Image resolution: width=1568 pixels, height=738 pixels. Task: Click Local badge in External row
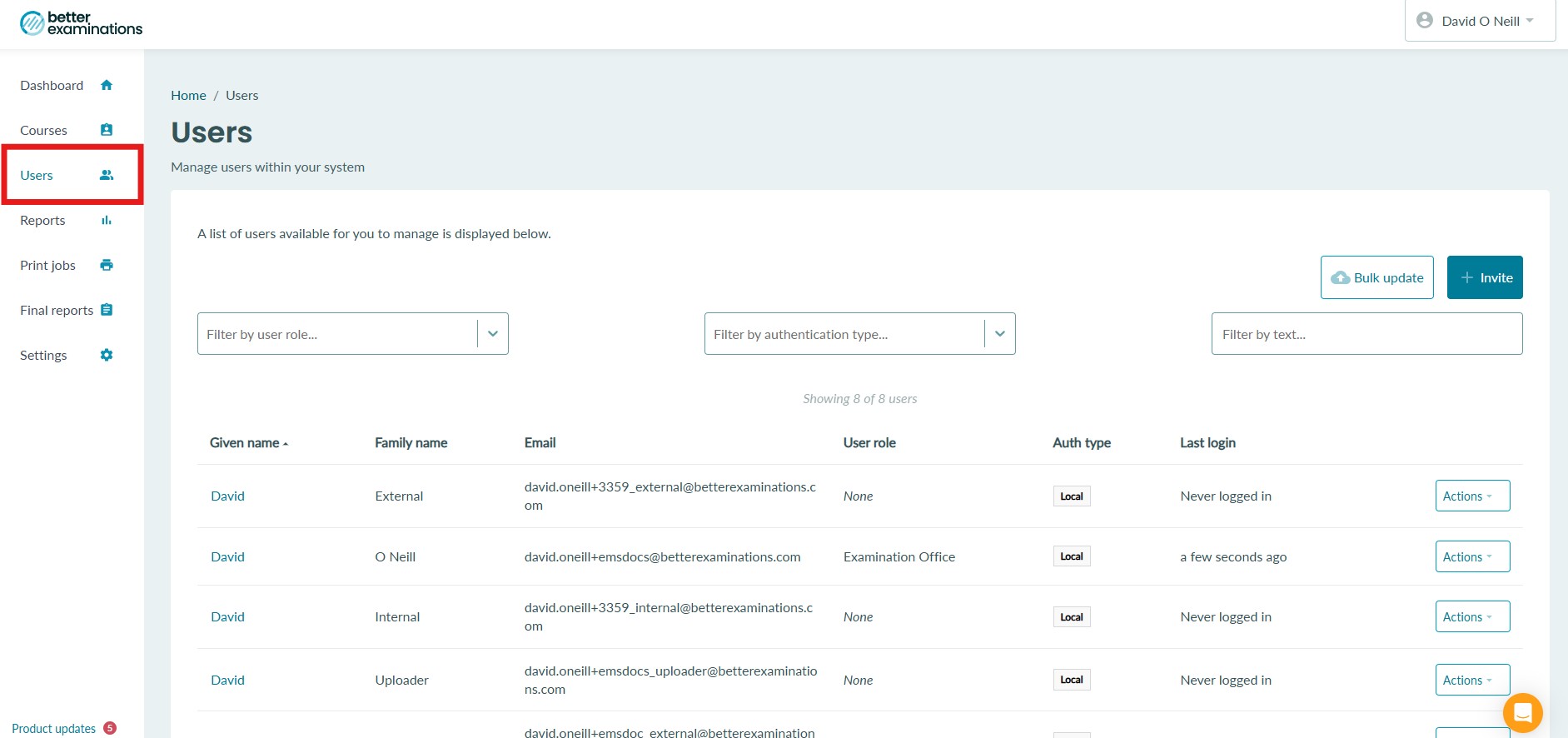tap(1072, 496)
